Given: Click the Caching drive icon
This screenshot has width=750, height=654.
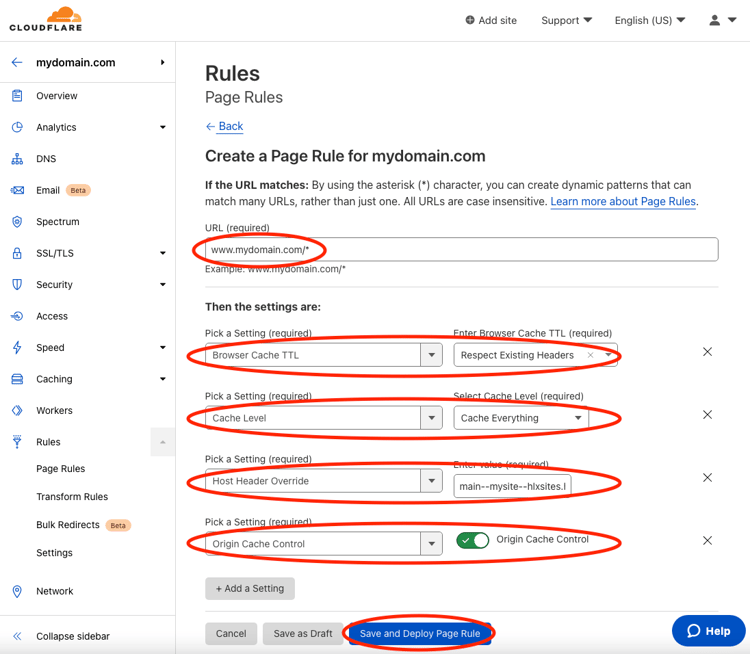Looking at the screenshot, I should [x=17, y=379].
